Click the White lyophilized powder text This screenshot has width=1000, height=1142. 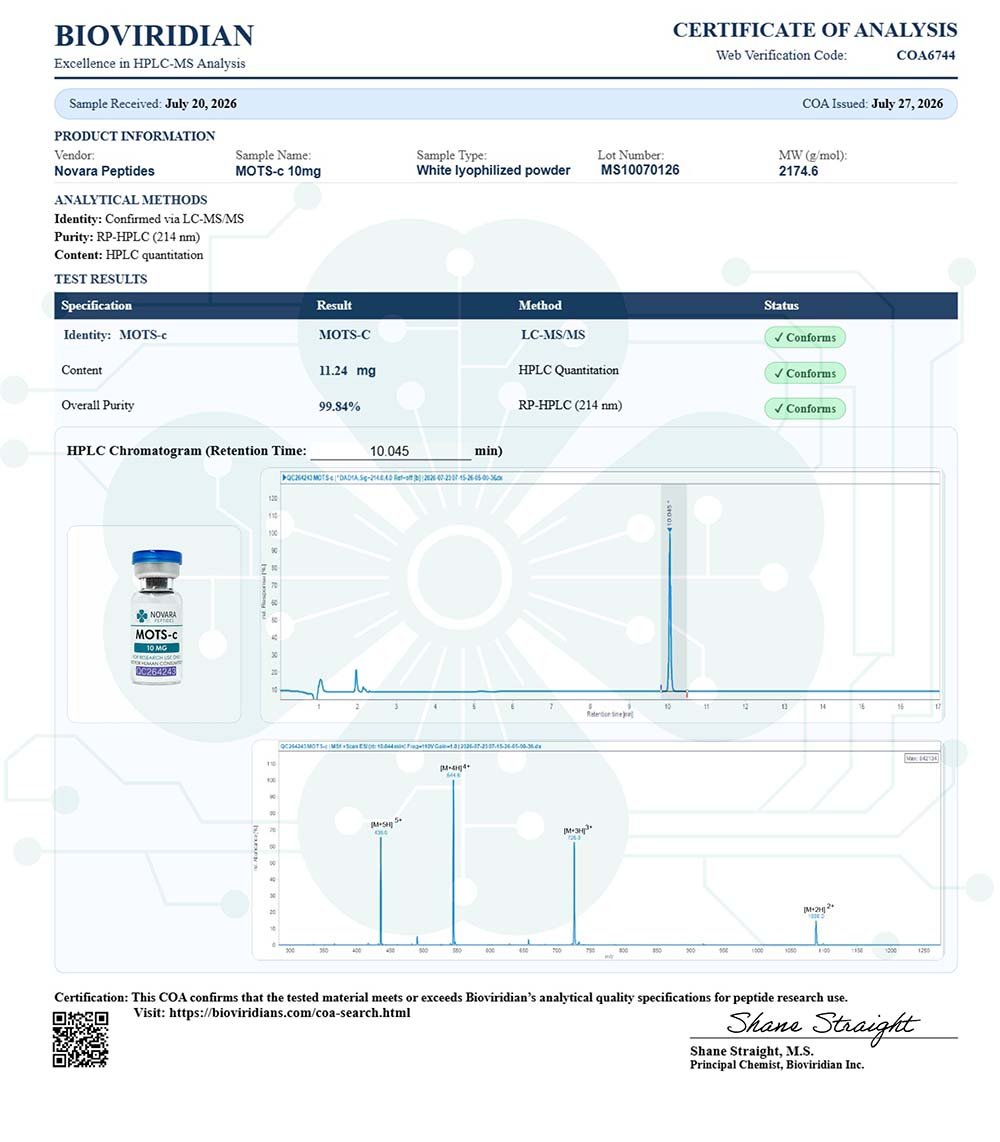click(x=493, y=170)
